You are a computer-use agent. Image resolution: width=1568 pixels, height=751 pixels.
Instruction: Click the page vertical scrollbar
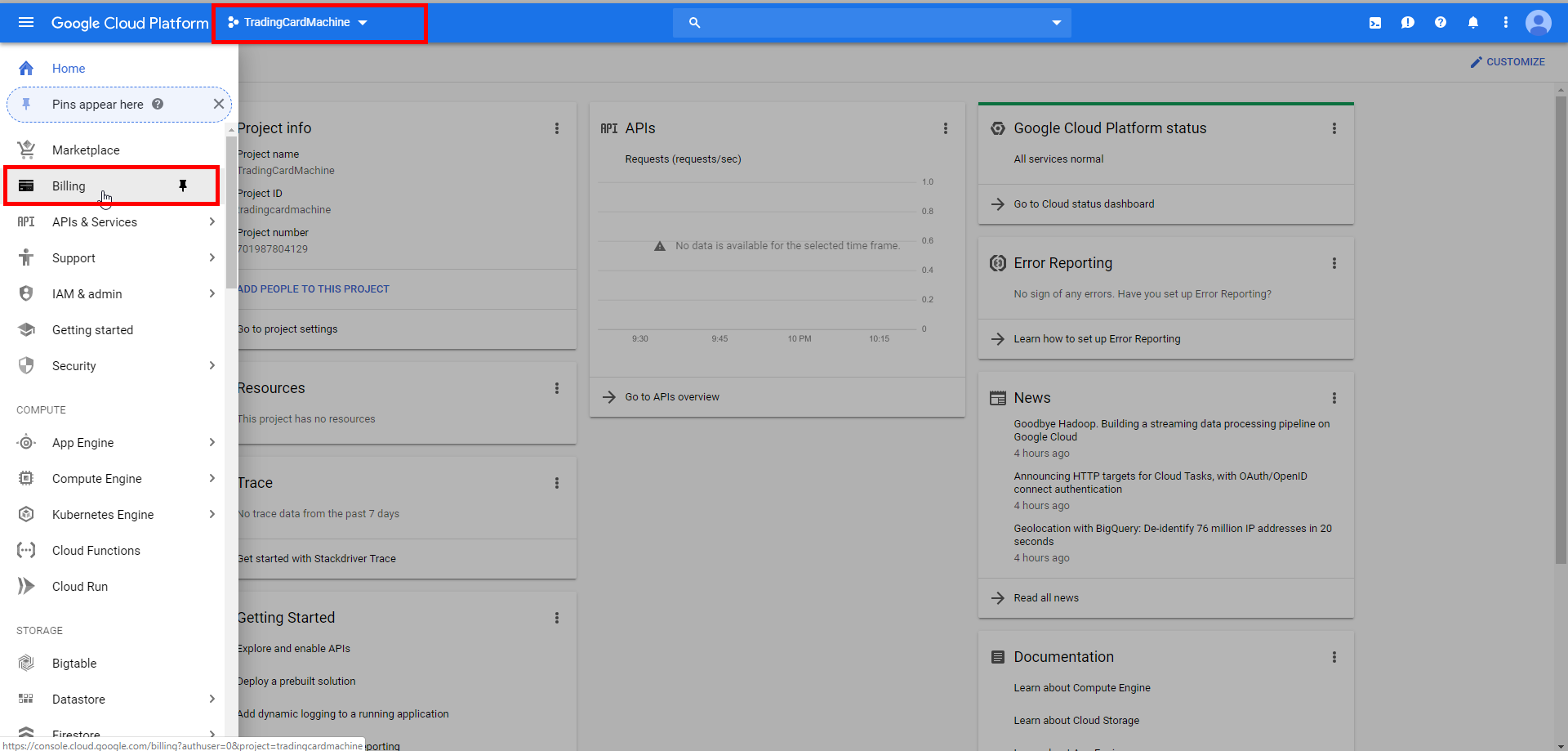(x=1561, y=327)
